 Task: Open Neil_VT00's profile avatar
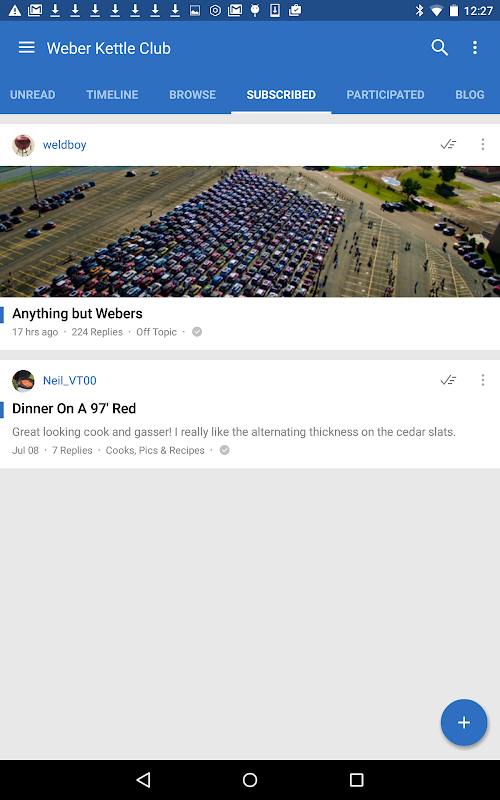coord(23,381)
